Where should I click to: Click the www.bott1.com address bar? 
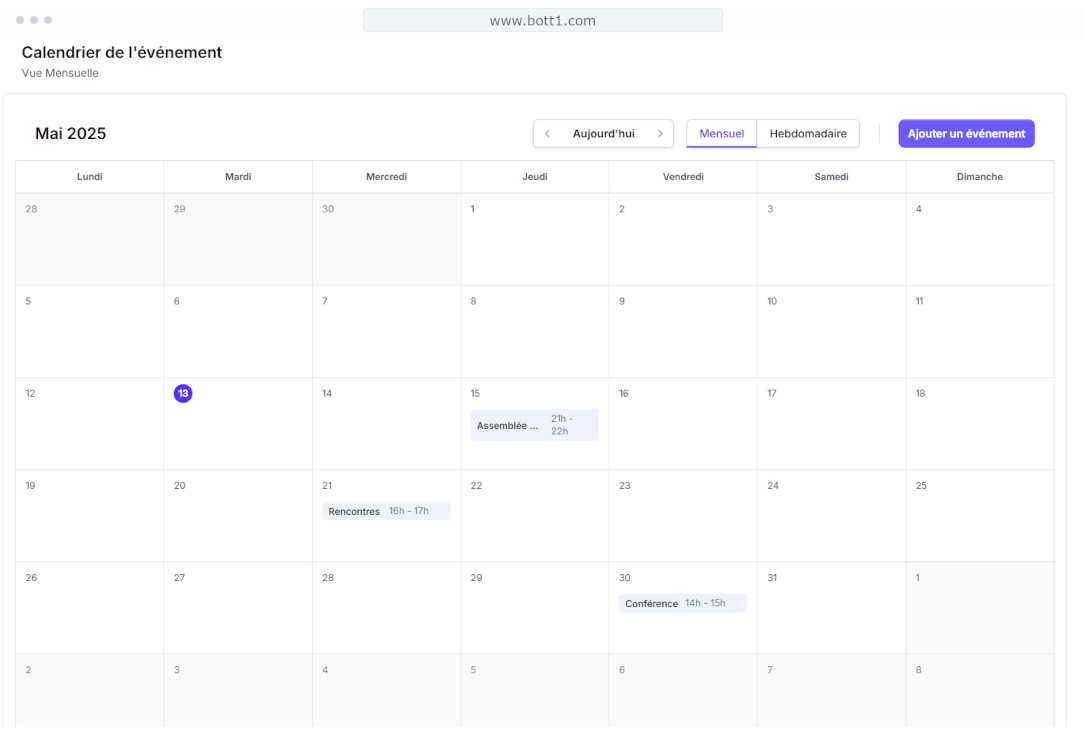(542, 19)
